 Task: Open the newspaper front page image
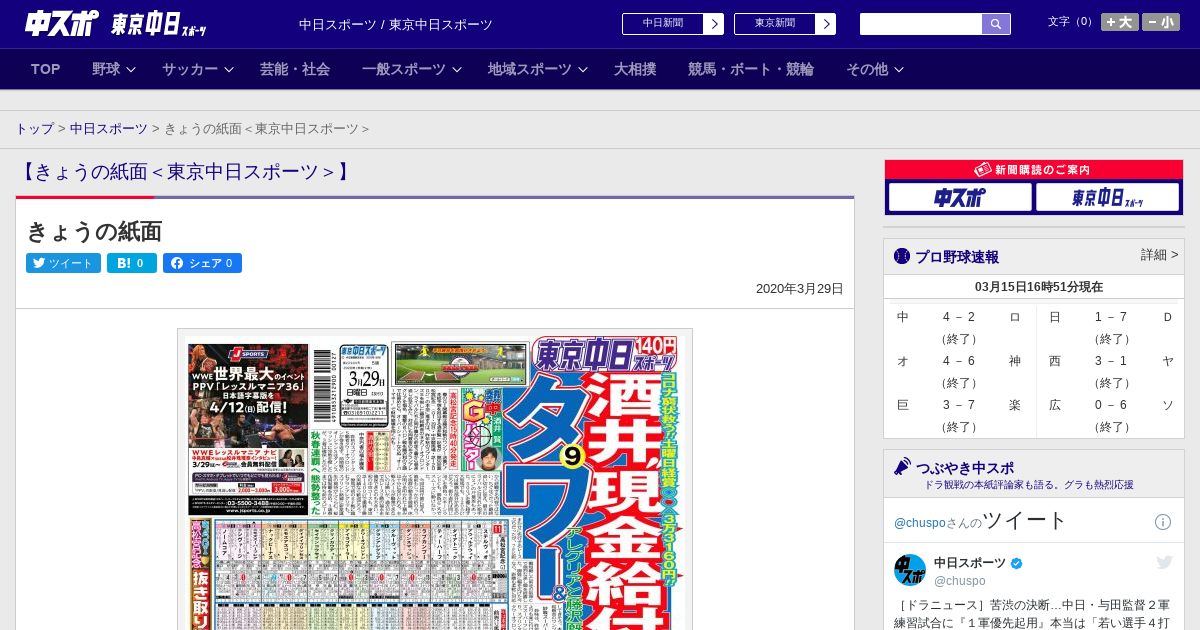click(435, 479)
